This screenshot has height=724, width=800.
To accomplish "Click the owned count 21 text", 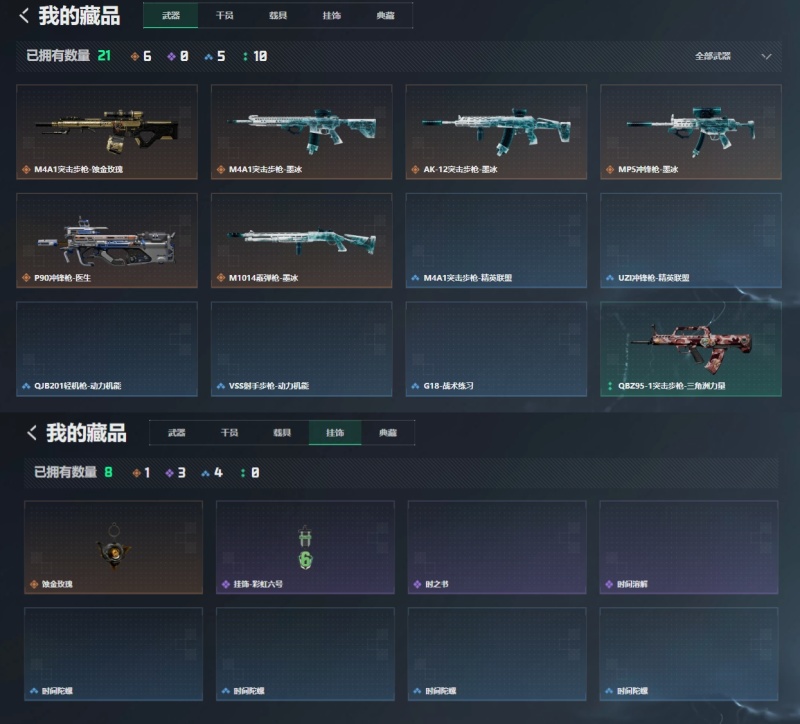I will pyautogui.click(x=104, y=56).
